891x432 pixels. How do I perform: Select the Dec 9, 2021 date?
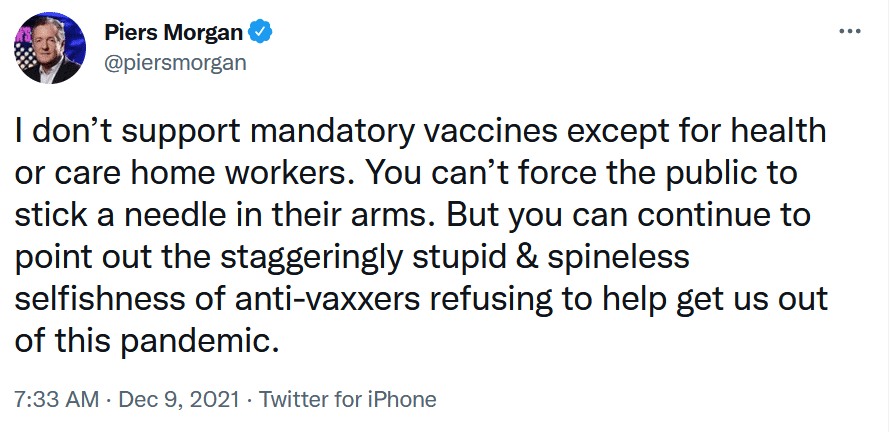click(x=179, y=400)
